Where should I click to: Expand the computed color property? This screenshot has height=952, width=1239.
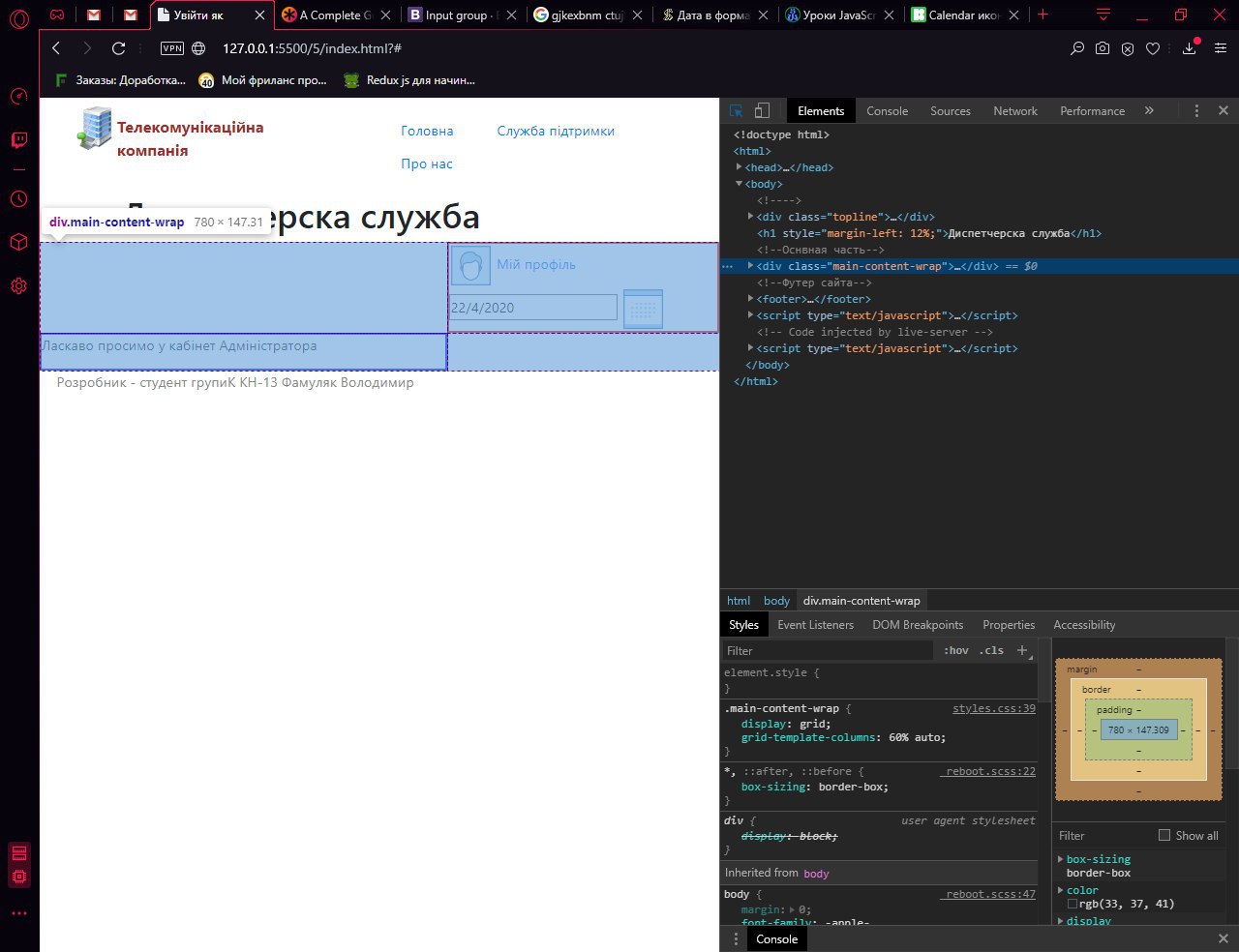click(x=1061, y=890)
